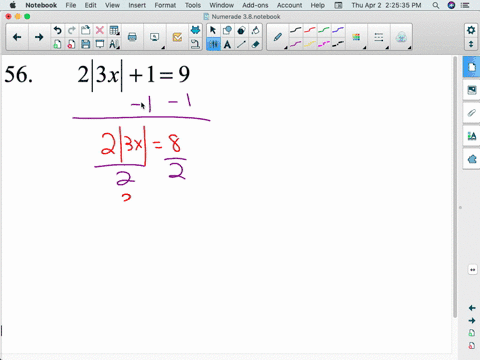
Task: Click the blue cat-face add-on icon
Action: (195, 30)
